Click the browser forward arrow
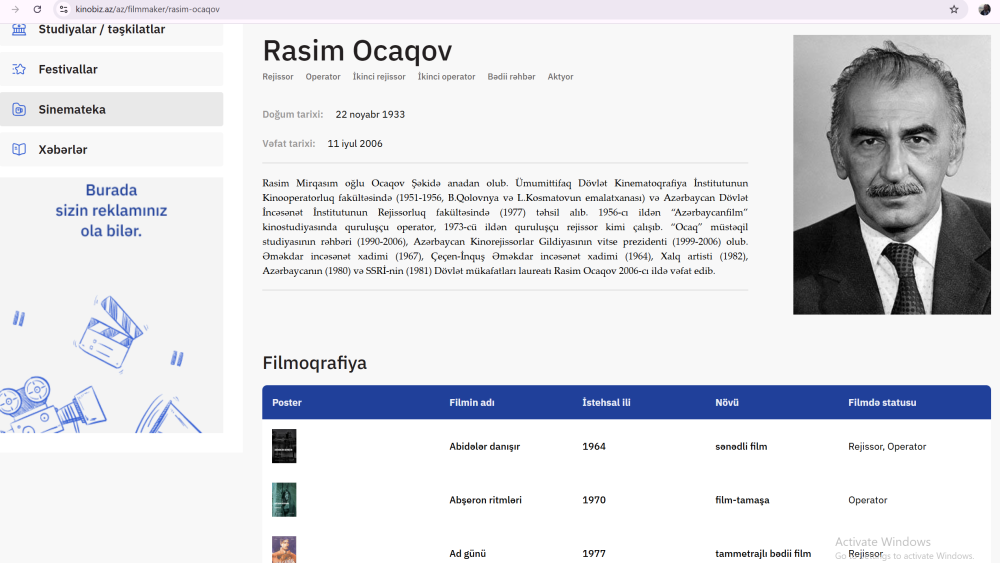 15,9
